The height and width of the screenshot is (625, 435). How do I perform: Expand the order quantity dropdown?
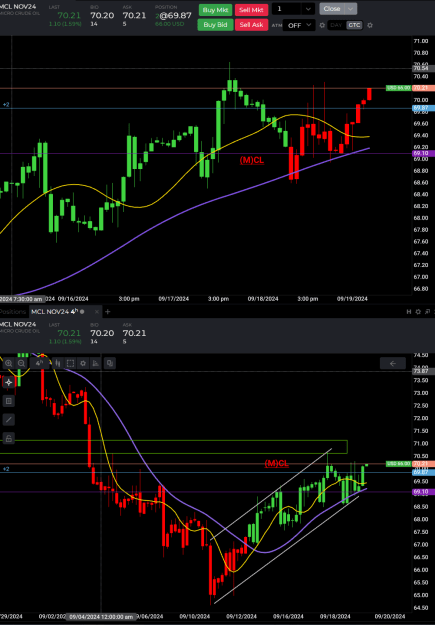308,9
